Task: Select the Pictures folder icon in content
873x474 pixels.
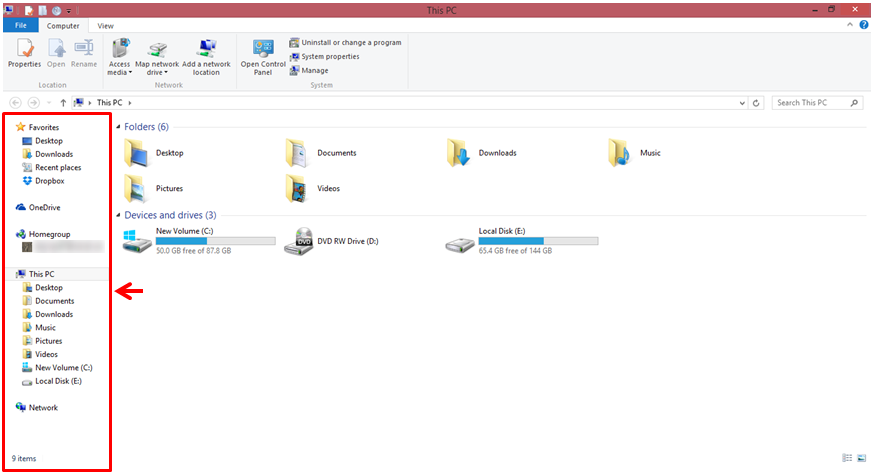Action: coord(136,189)
